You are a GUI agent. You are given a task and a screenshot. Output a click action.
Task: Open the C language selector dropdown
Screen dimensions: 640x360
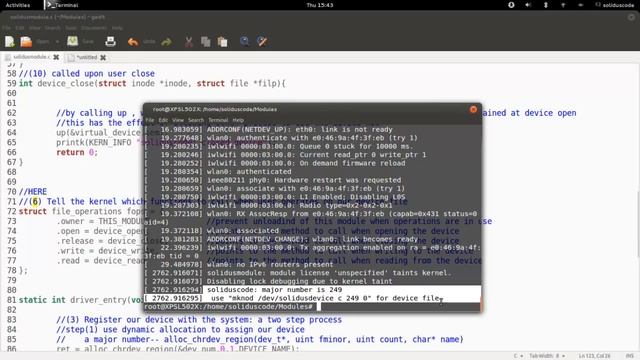tap(518, 356)
